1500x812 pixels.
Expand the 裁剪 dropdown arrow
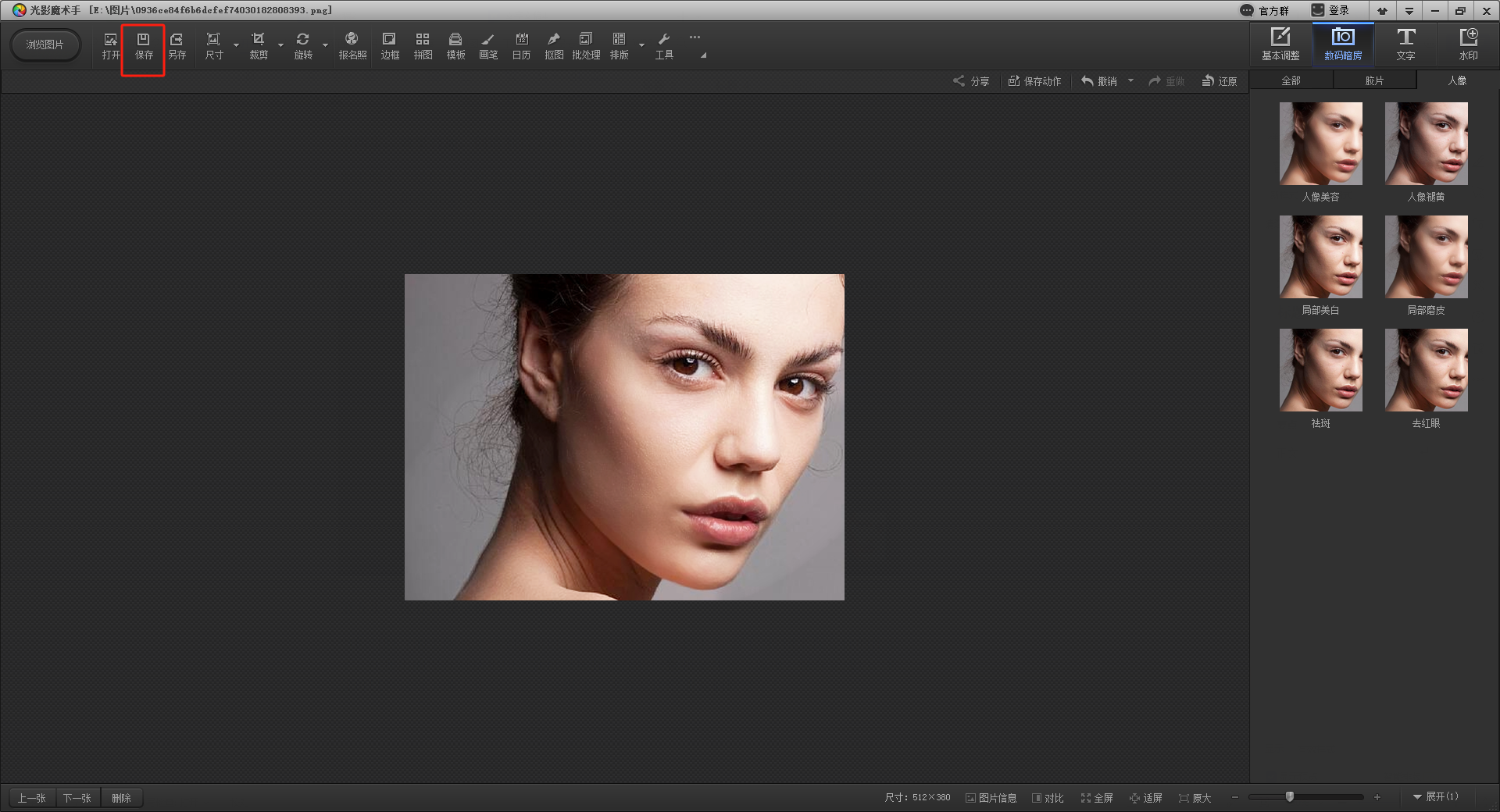point(280,45)
